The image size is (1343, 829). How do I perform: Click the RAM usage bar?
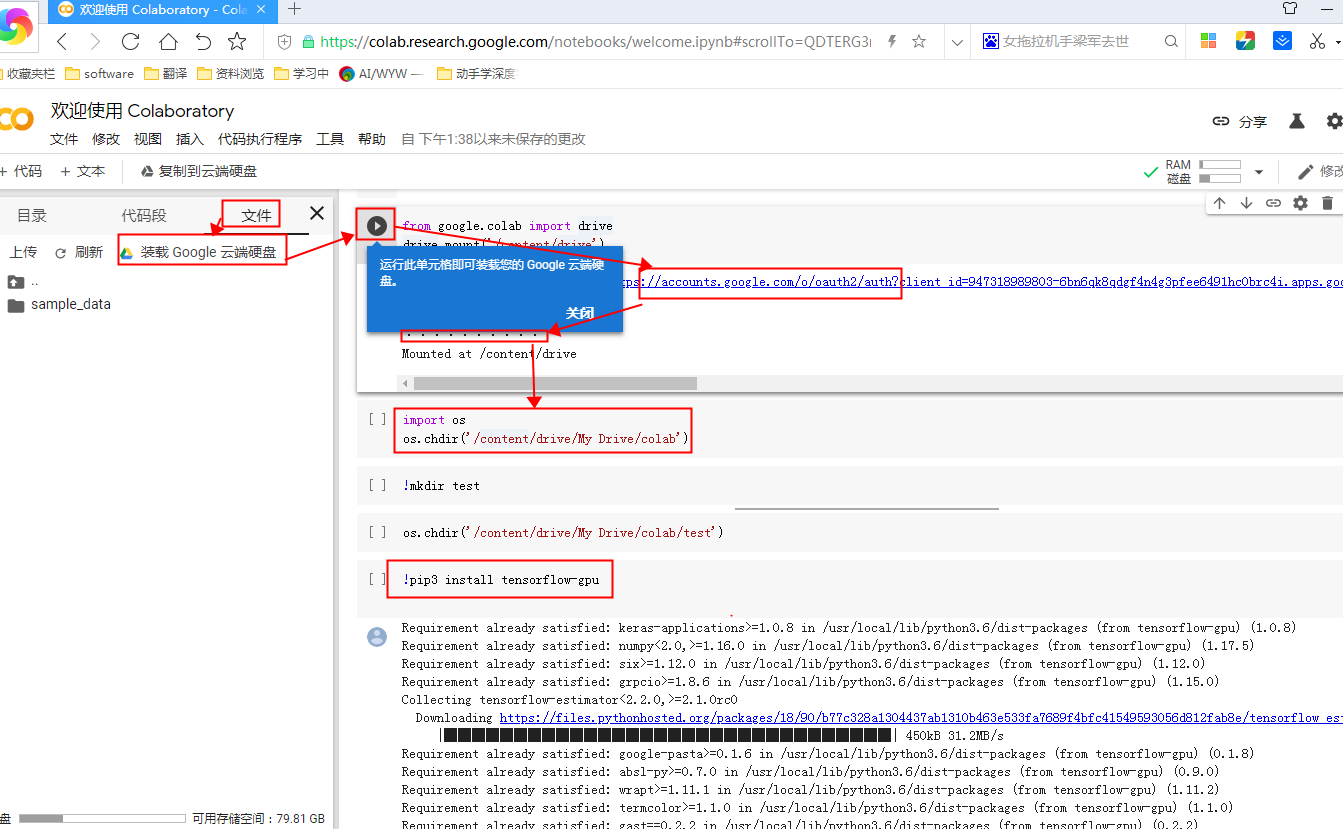tap(1220, 165)
